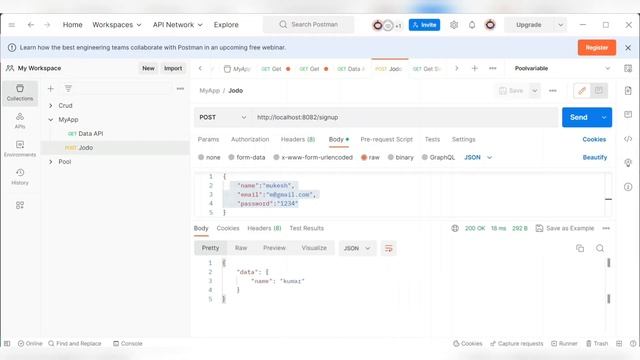Open collections more options ellipsis

[x=180, y=89]
